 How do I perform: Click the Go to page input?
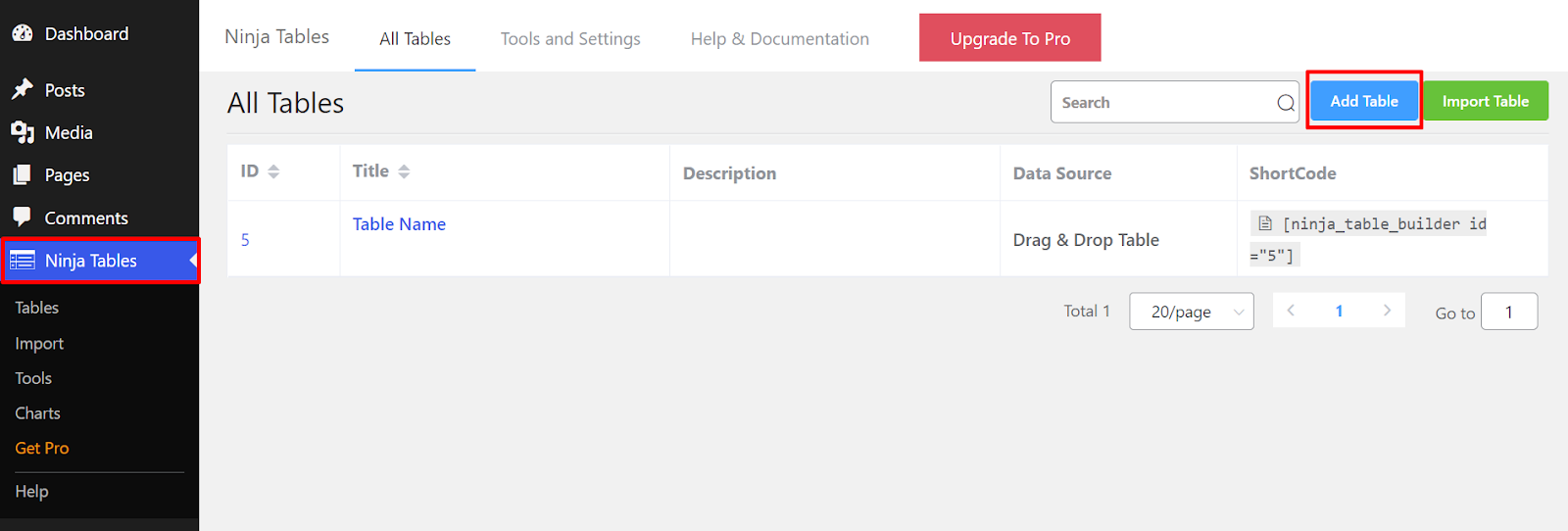pyautogui.click(x=1509, y=312)
